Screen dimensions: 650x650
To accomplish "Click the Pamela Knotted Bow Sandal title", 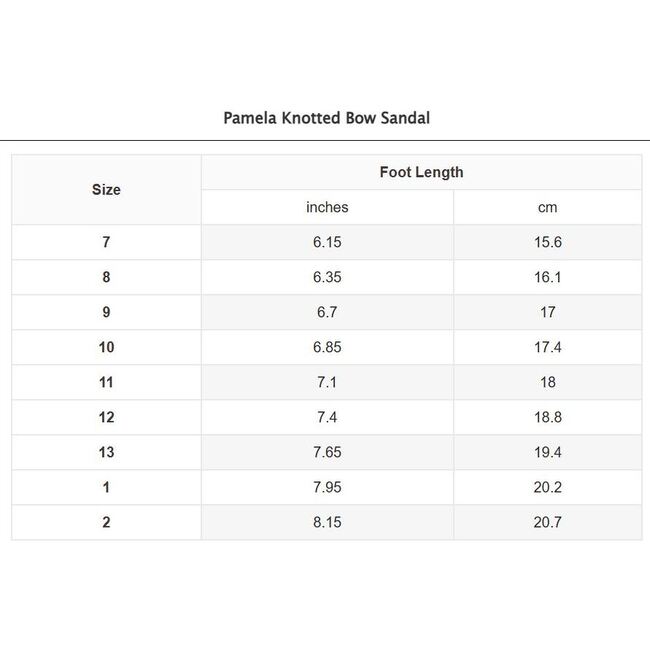I will click(x=326, y=118).
